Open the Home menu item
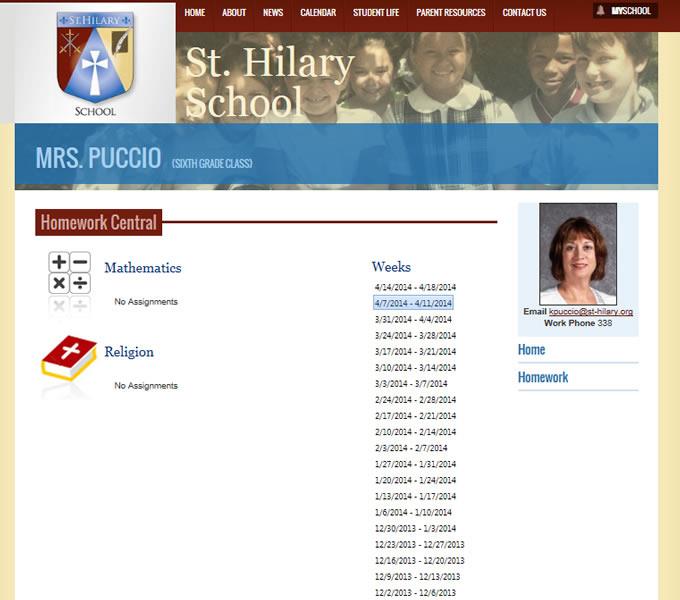680x600 pixels. point(195,13)
